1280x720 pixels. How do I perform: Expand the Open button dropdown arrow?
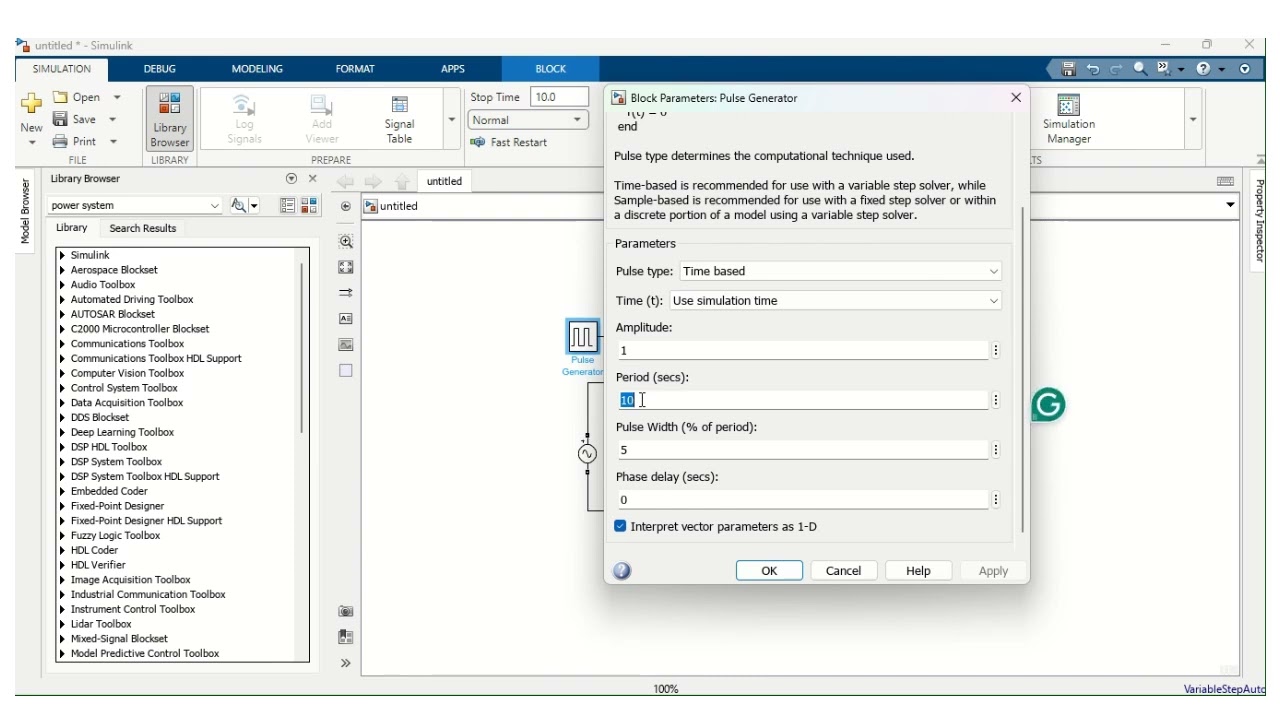pos(117,97)
